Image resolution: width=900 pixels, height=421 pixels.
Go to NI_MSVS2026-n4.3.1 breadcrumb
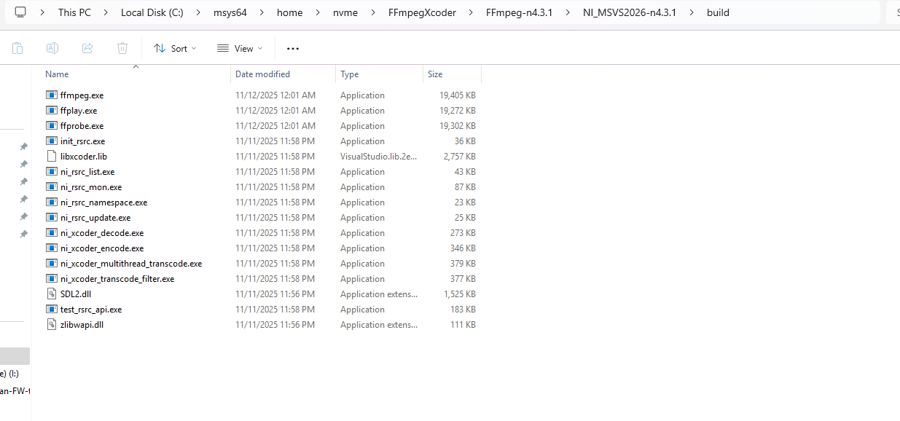point(630,12)
